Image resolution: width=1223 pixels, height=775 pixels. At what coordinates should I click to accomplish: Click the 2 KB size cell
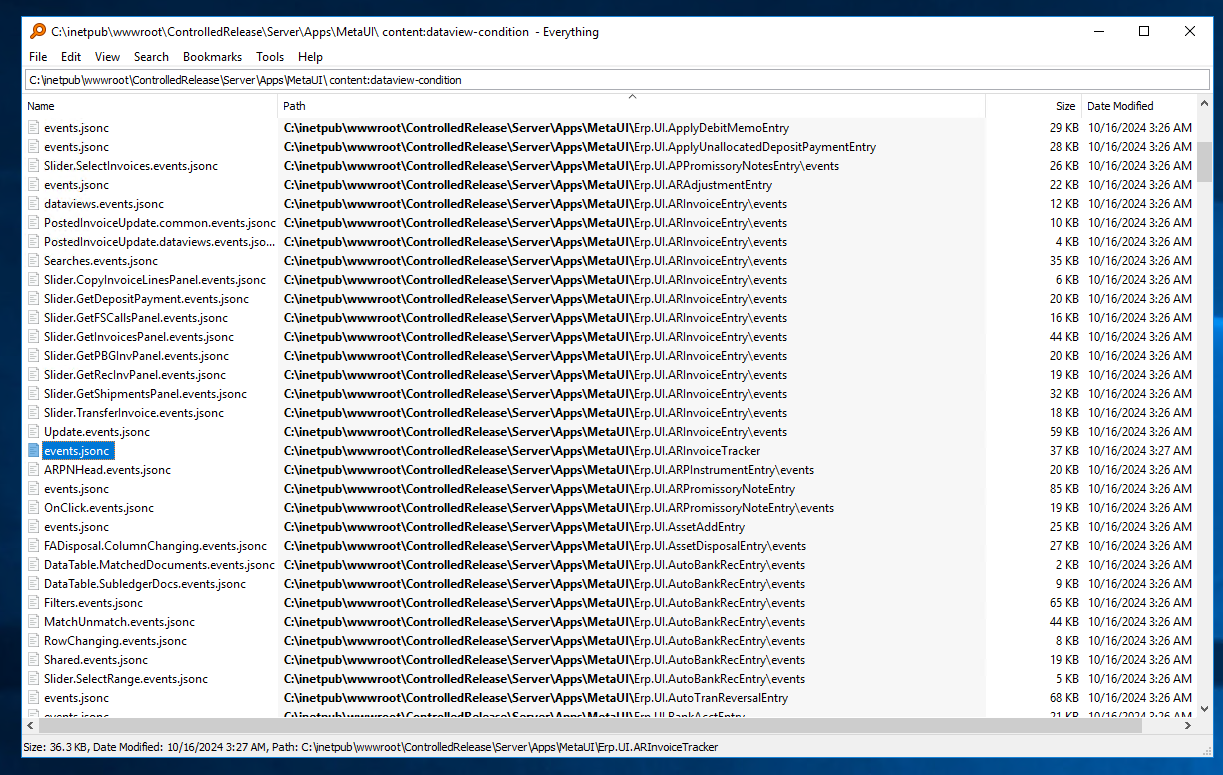1067,565
